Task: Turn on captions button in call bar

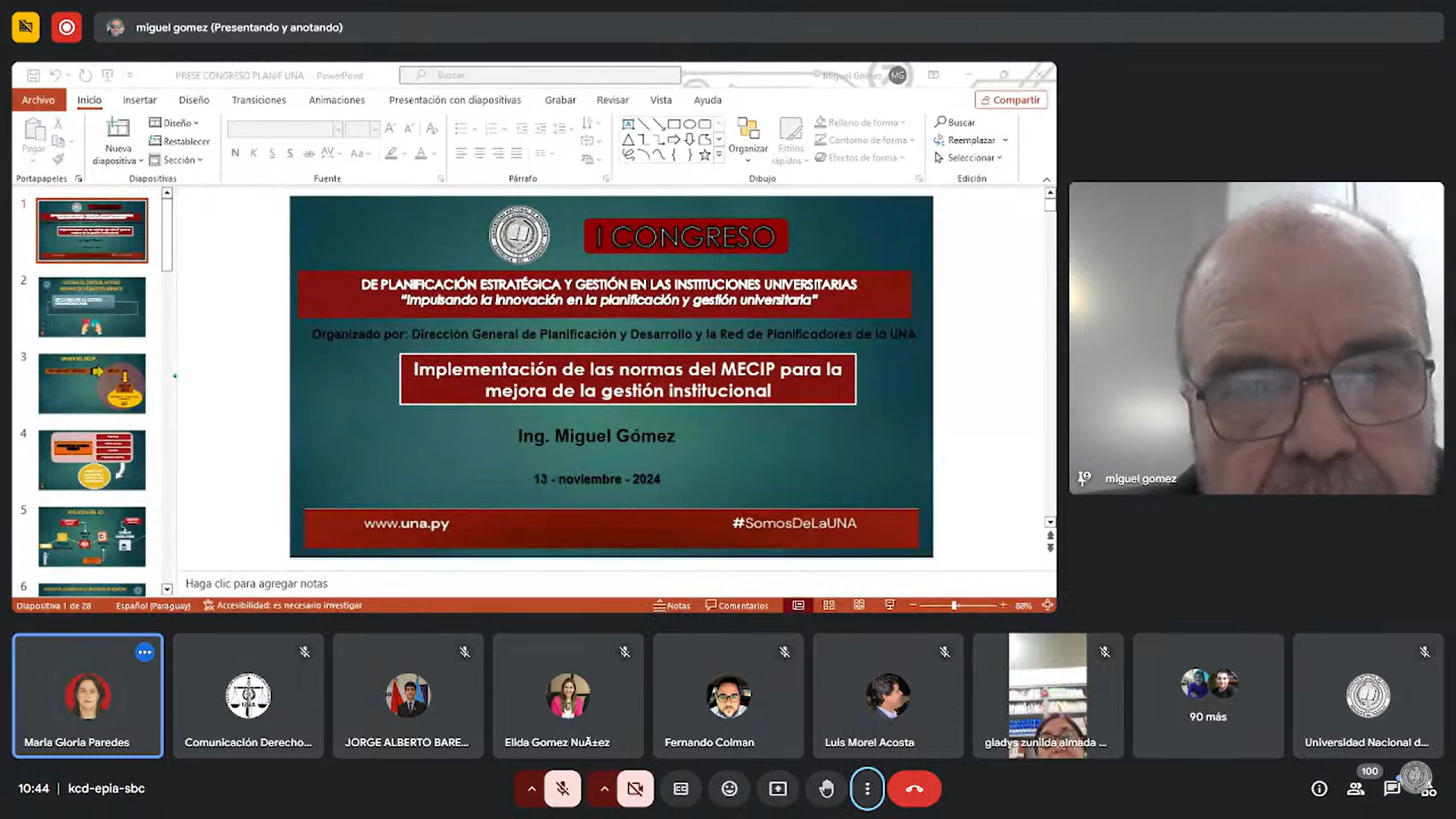Action: 681,789
